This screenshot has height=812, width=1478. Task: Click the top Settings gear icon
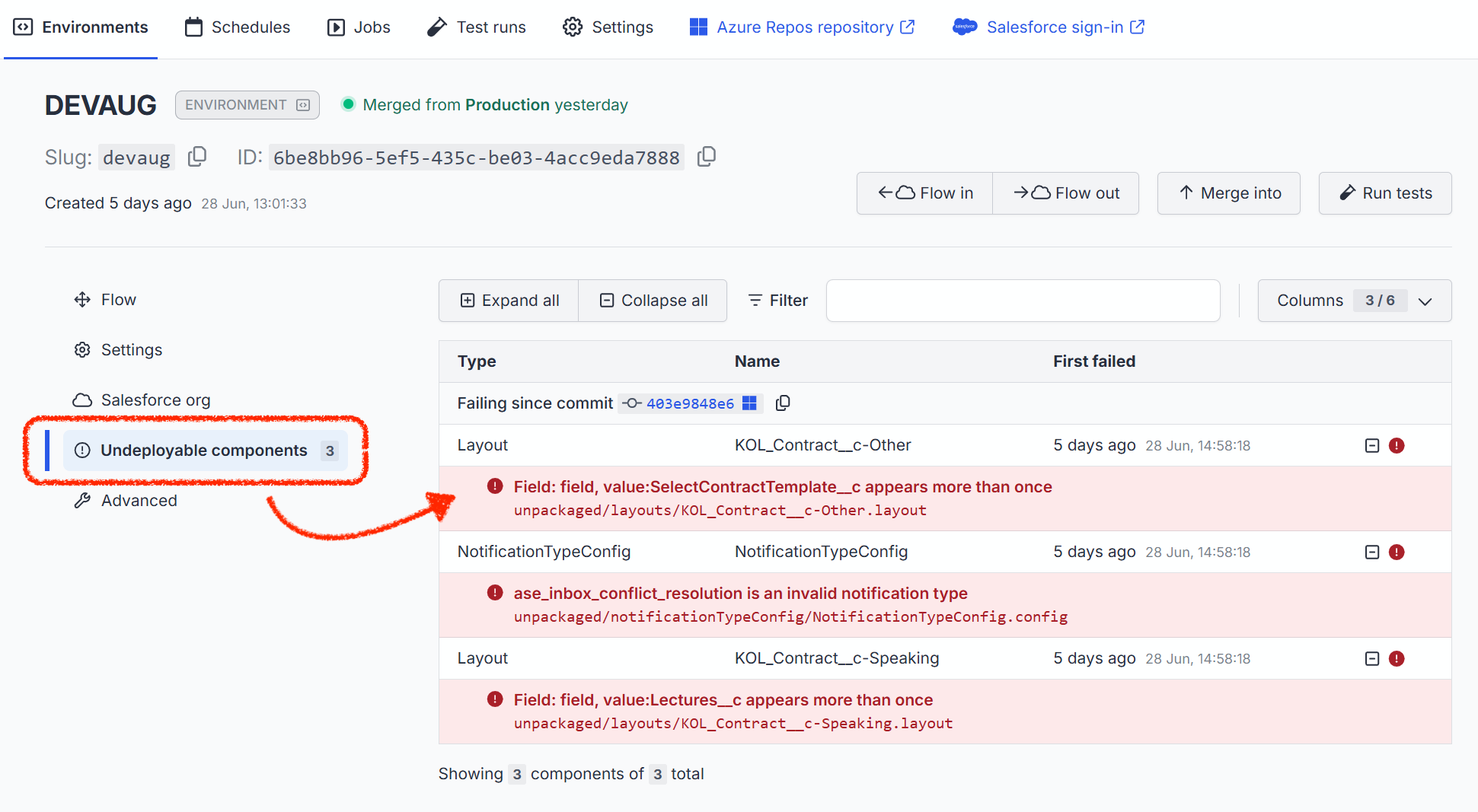pos(573,27)
